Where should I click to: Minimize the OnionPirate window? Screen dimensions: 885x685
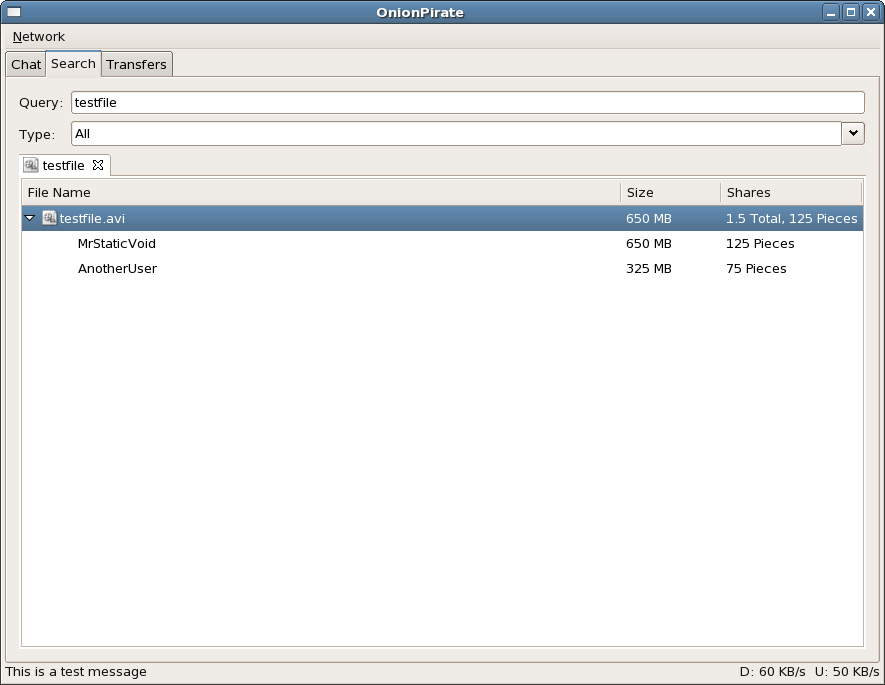832,12
